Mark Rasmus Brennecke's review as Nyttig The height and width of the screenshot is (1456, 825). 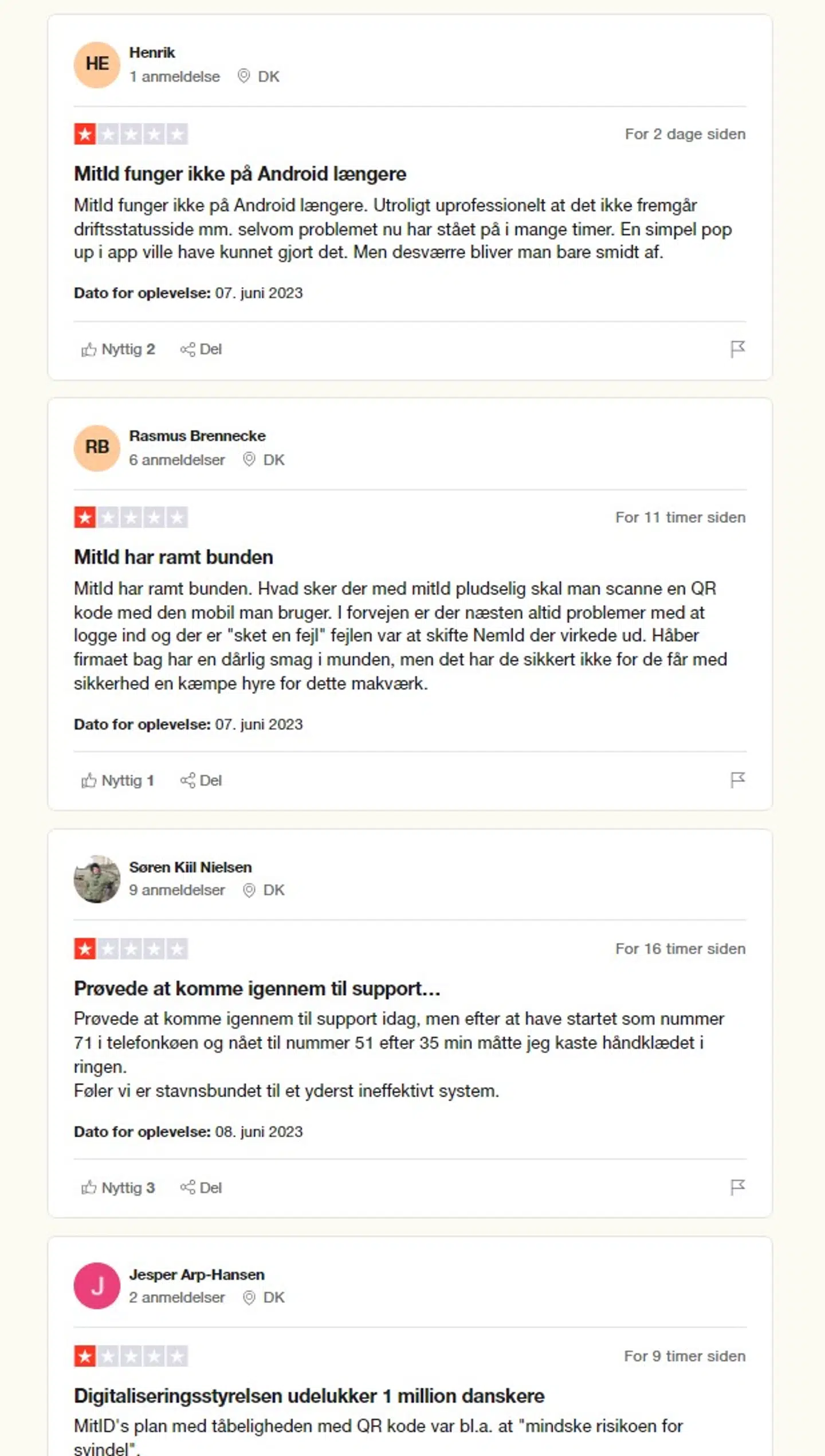118,780
